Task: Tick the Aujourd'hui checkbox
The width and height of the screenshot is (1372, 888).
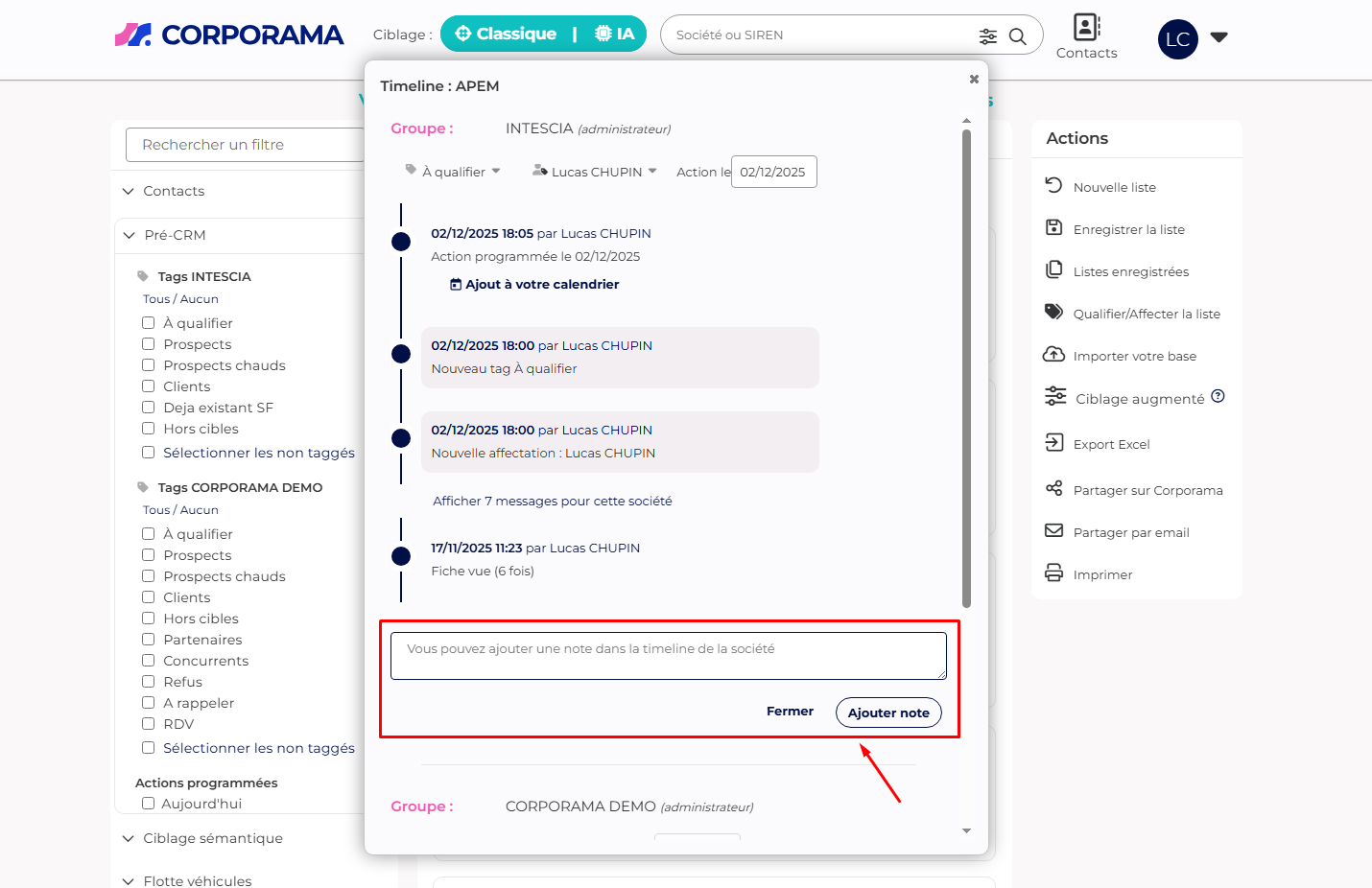Action: point(149,804)
